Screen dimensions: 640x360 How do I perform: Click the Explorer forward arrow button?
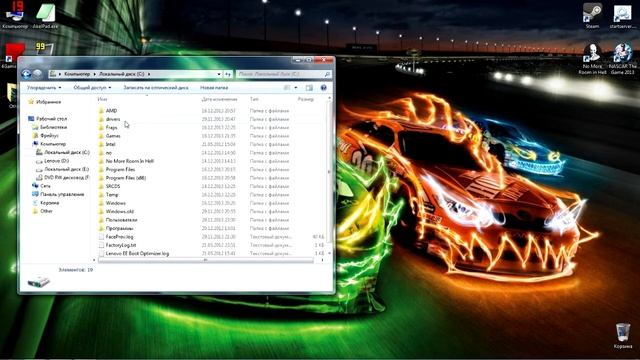tap(38, 74)
